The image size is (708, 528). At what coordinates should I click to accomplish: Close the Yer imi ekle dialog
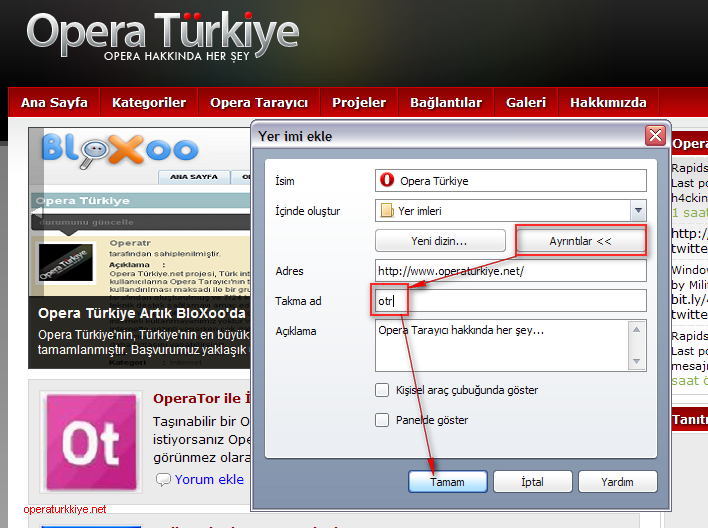click(x=655, y=136)
